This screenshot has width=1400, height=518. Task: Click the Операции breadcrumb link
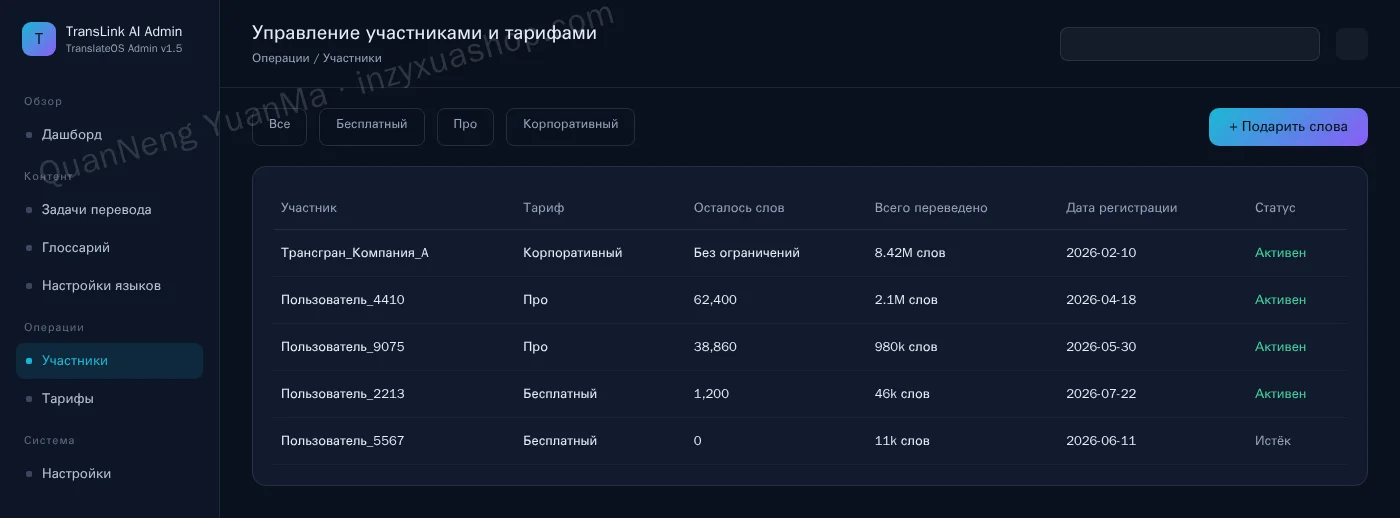point(280,58)
